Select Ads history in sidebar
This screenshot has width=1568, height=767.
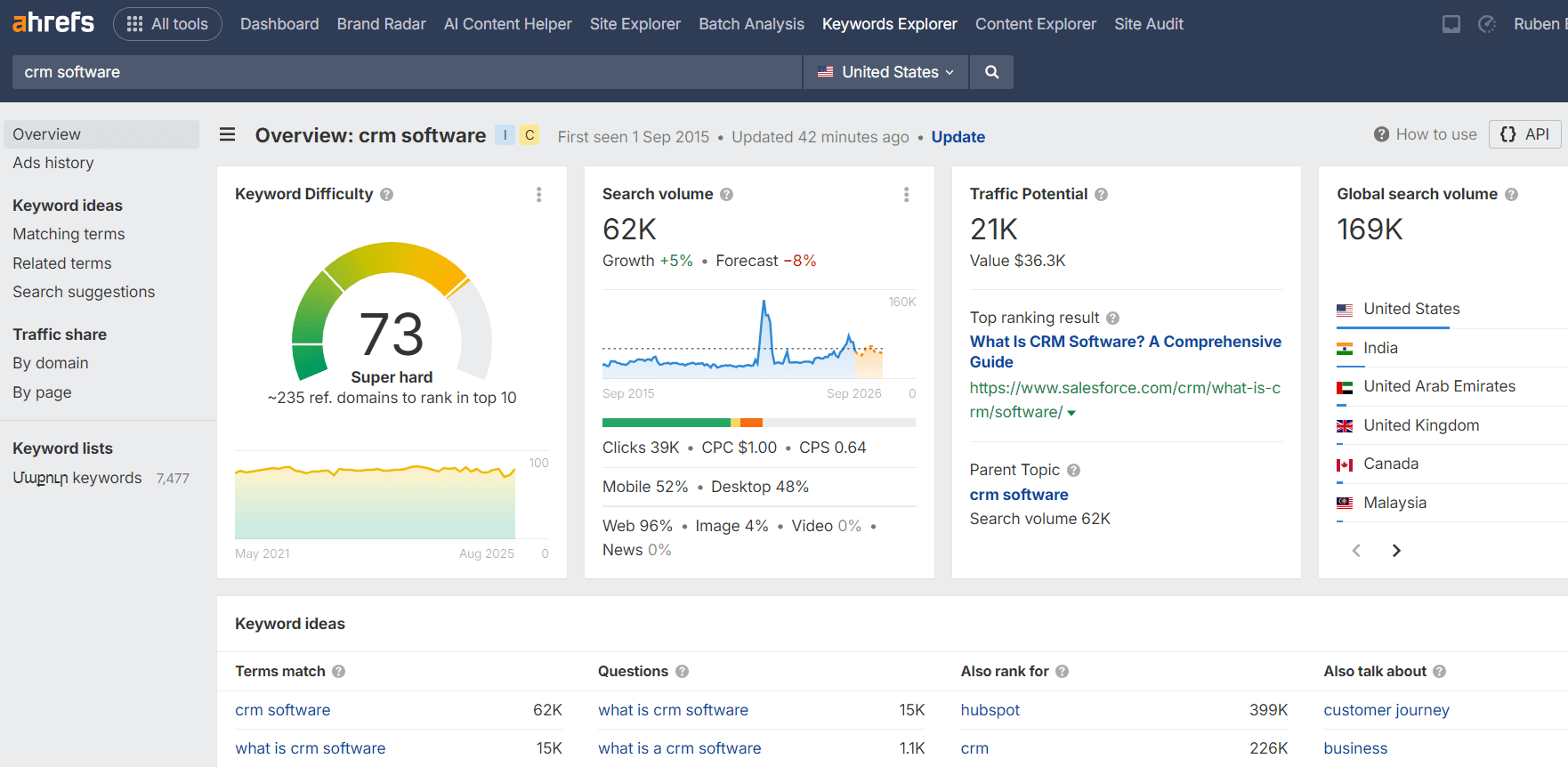pos(53,163)
